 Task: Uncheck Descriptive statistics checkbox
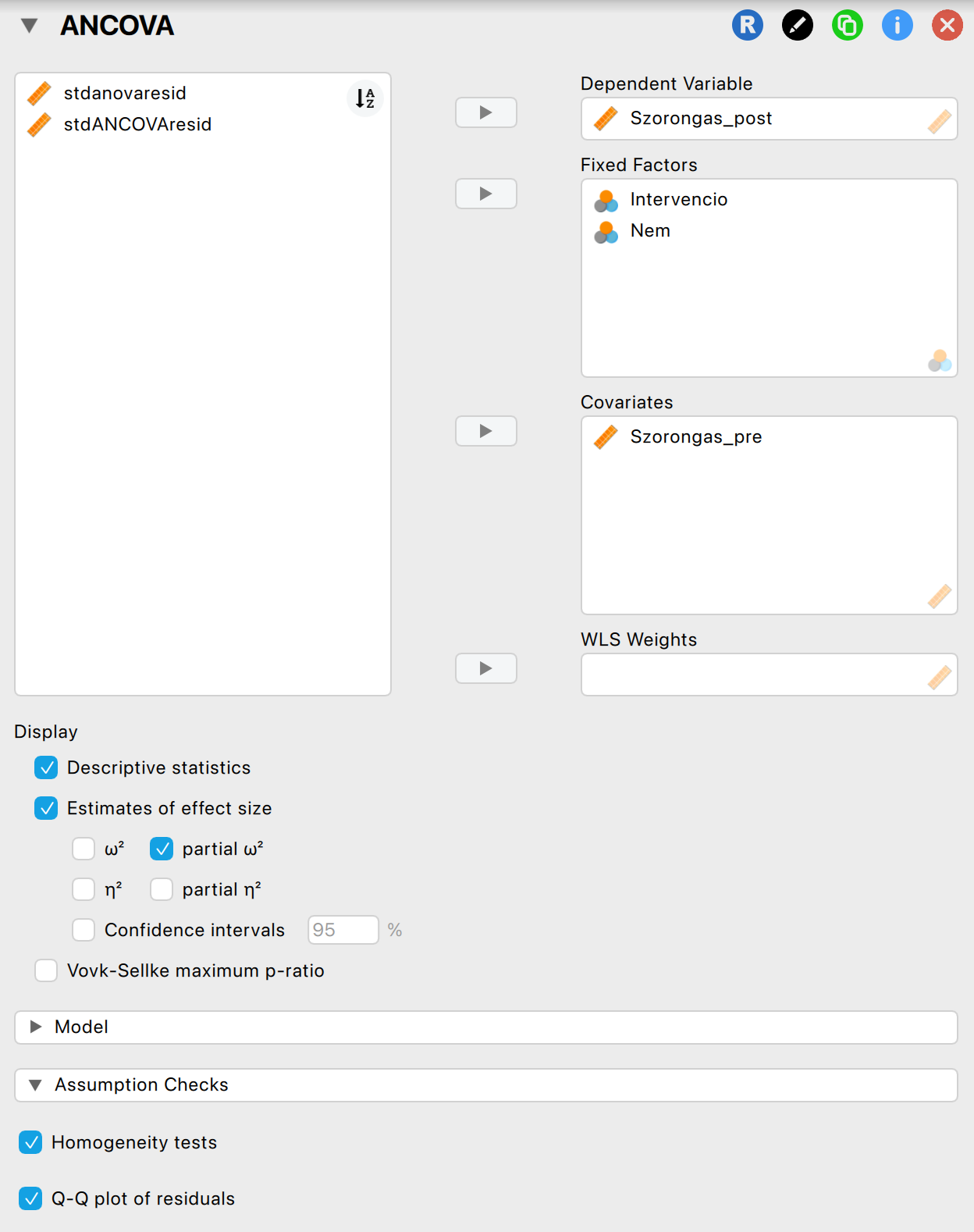click(x=46, y=767)
